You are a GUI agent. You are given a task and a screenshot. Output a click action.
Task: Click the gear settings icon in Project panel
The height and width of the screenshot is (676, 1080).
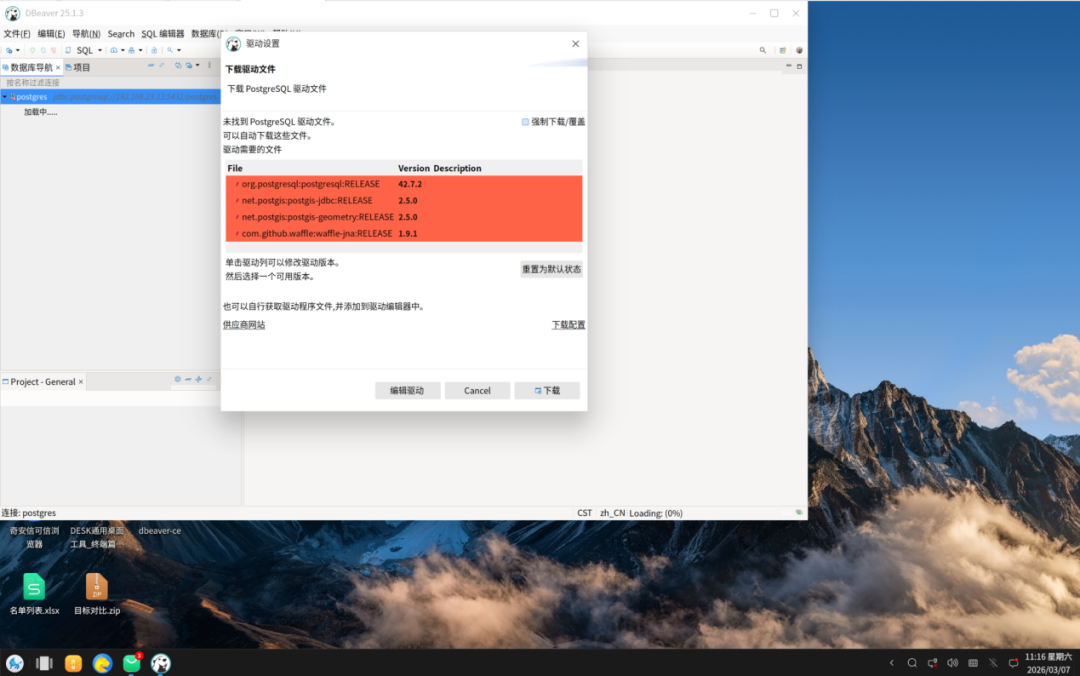[x=178, y=379]
